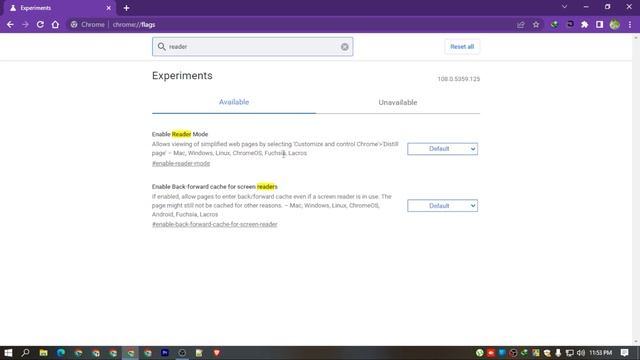640x360 pixels.
Task: Launch Brave browser from taskbar
Action: [217, 353]
